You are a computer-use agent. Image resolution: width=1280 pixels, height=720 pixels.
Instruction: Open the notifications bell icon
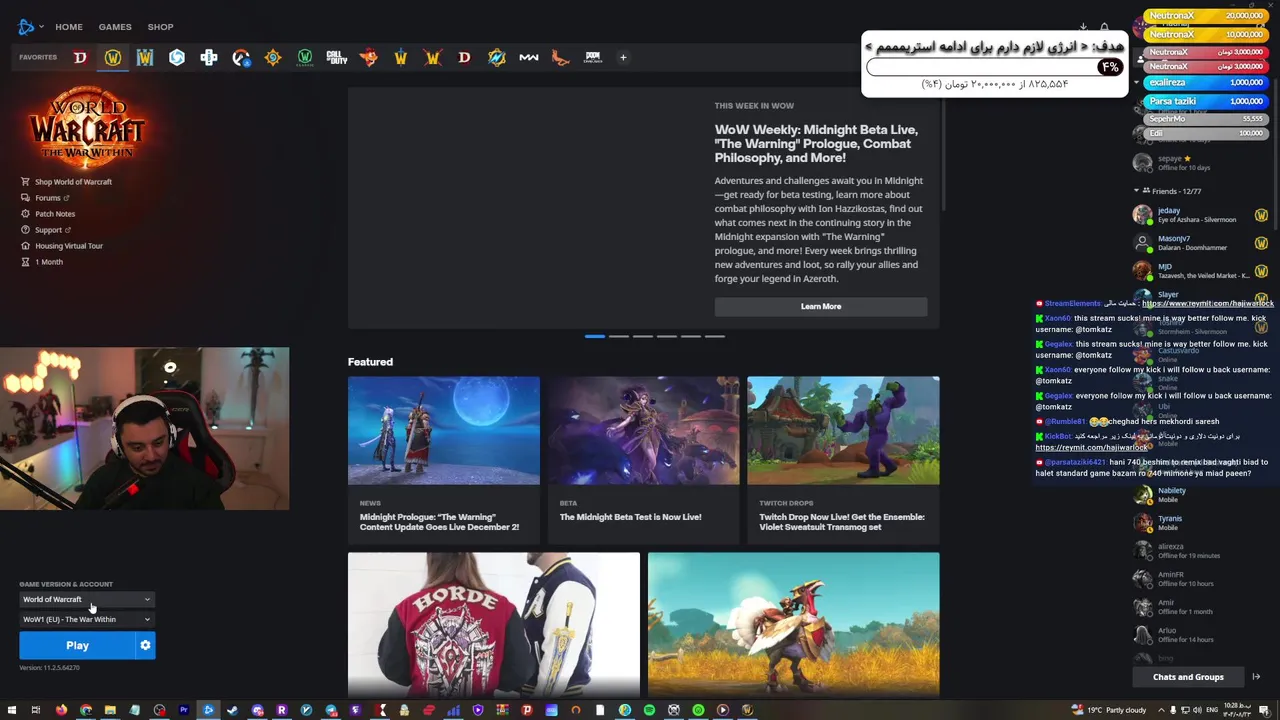pos(1104,27)
